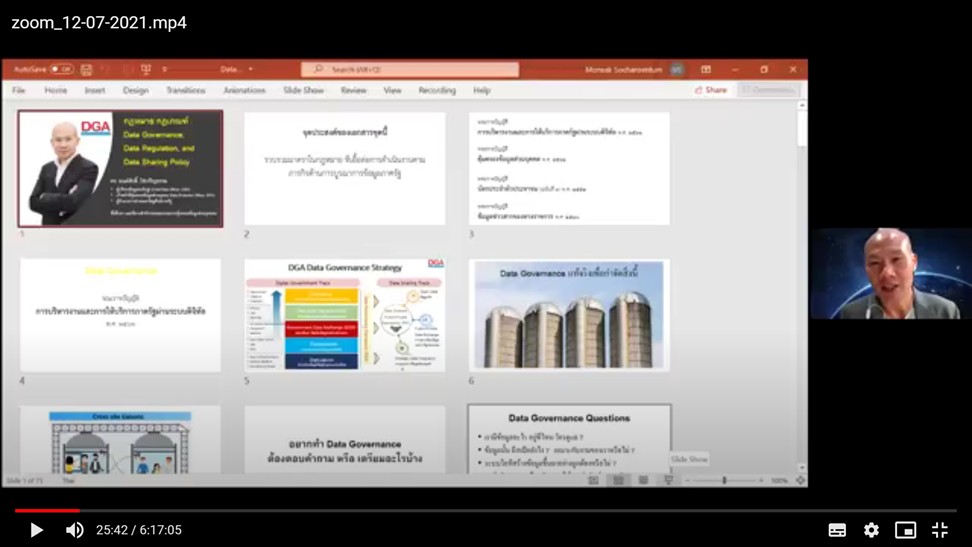The height and width of the screenshot is (547, 972).
Task: Open the Transitions ribbon tab
Action: 185,90
